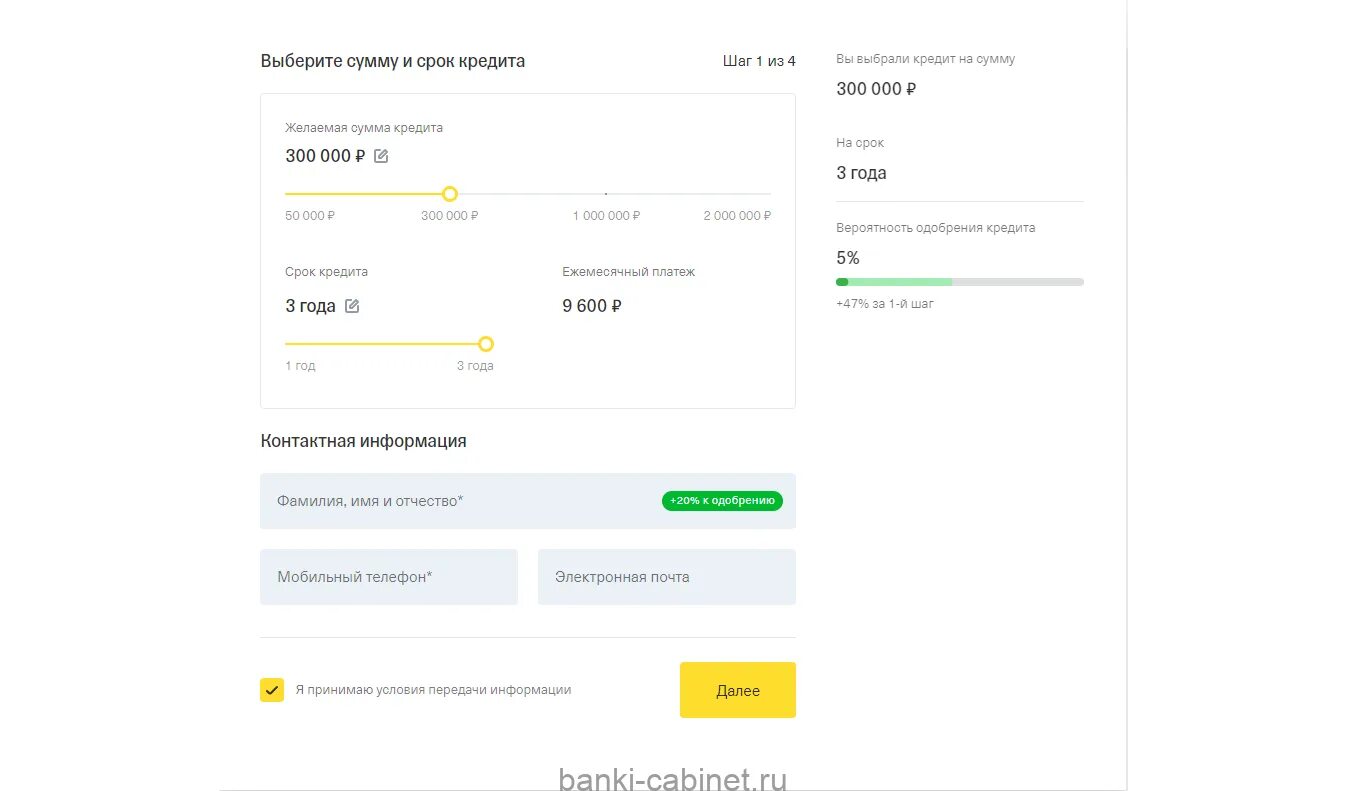Click the Шаг 1 из 4 step indicator
The width and height of the screenshot is (1347, 791).
tap(759, 61)
